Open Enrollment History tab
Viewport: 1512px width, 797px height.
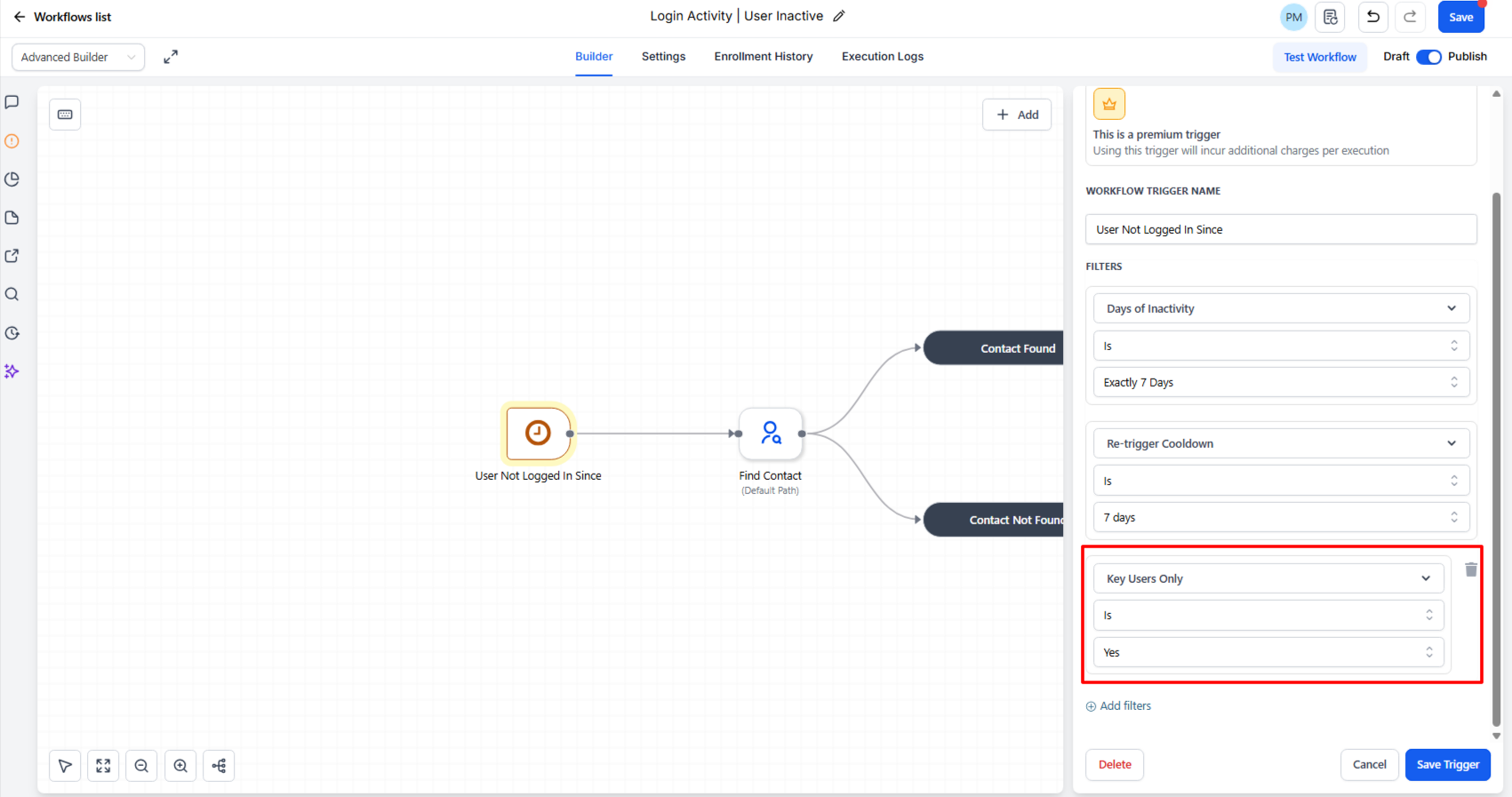coord(764,57)
